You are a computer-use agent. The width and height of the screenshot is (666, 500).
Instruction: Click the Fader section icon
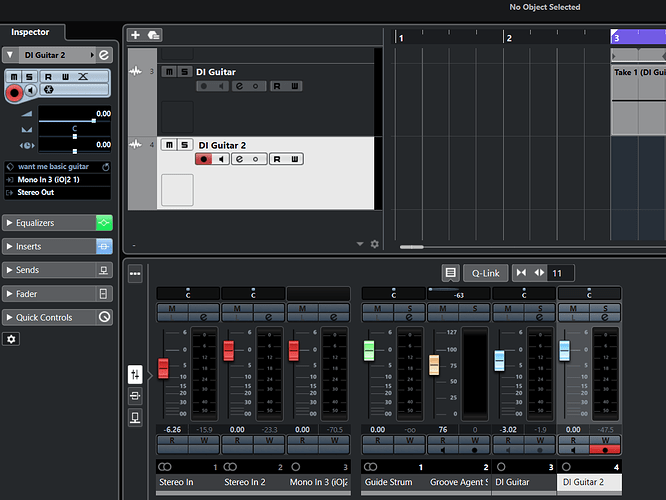point(103,294)
